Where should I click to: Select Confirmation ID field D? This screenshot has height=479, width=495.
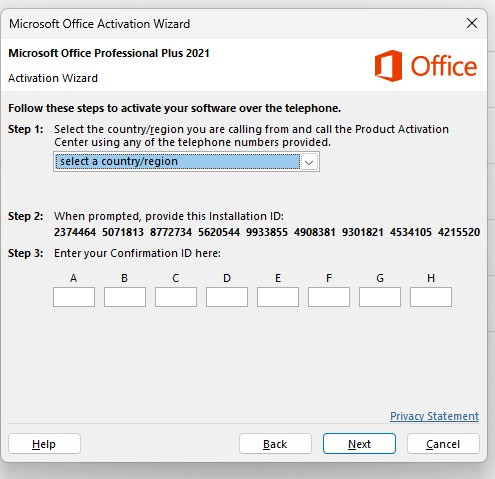click(227, 297)
